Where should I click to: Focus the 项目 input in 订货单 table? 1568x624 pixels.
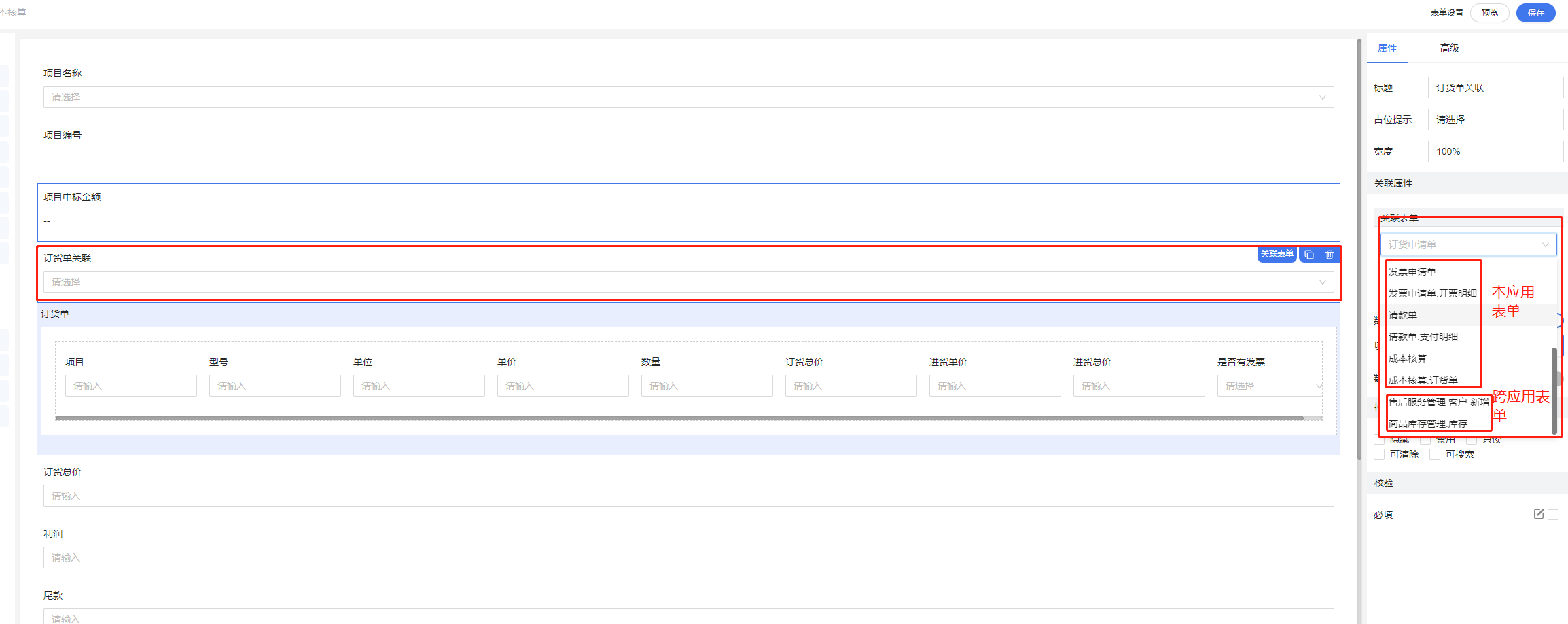click(130, 386)
